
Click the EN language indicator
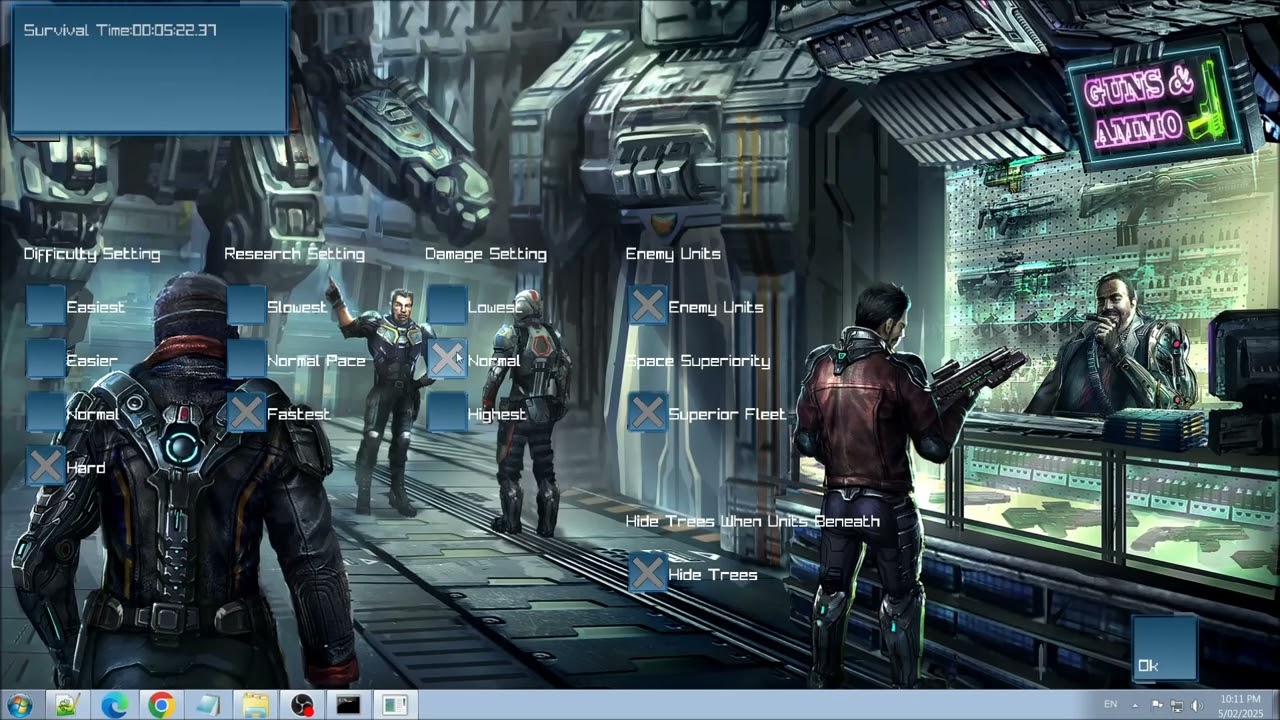(x=1110, y=705)
